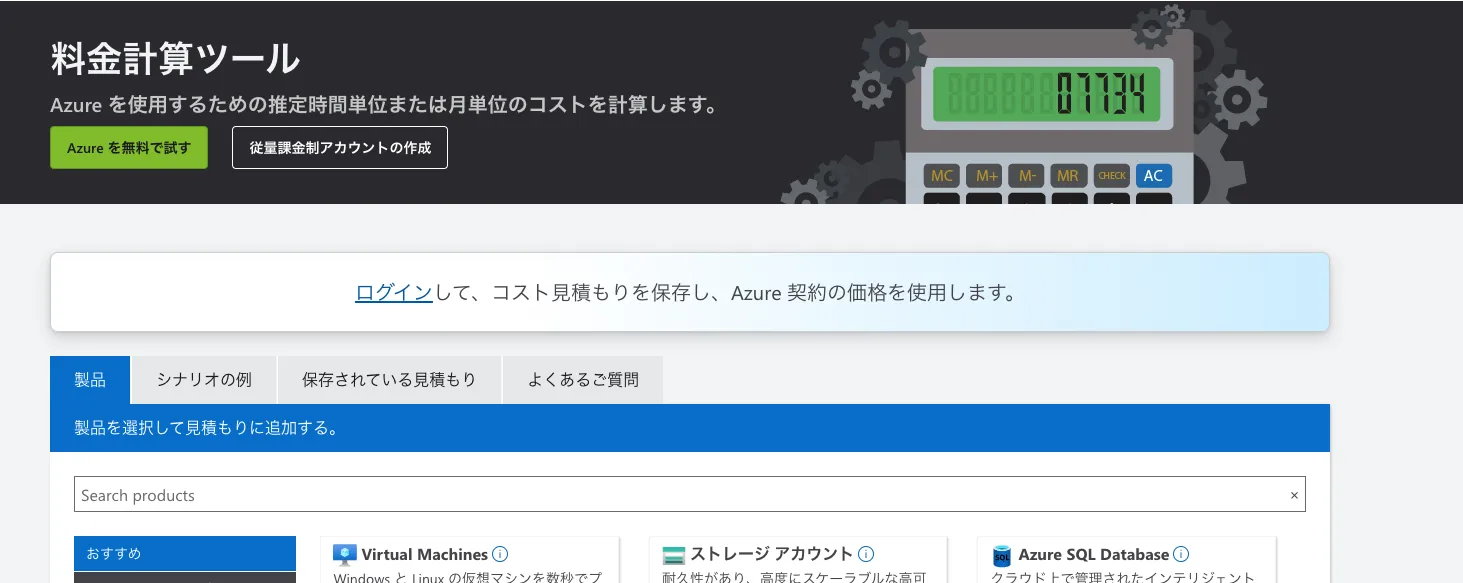Go to the よくあるご質問 tab
The height and width of the screenshot is (583, 1463).
pyautogui.click(x=583, y=380)
